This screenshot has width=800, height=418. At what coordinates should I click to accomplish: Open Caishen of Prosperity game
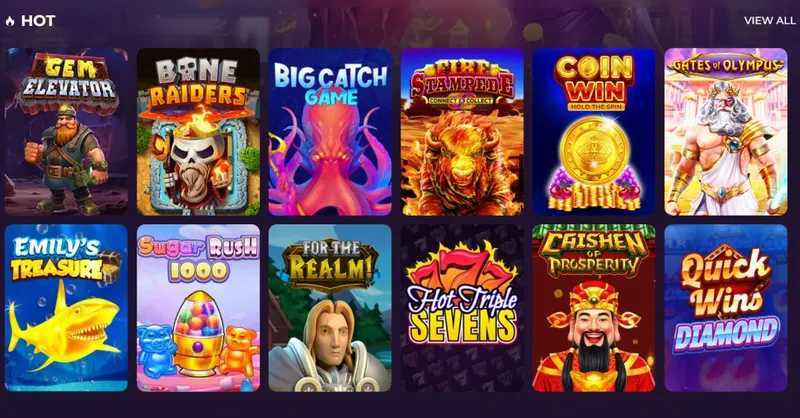pos(594,308)
